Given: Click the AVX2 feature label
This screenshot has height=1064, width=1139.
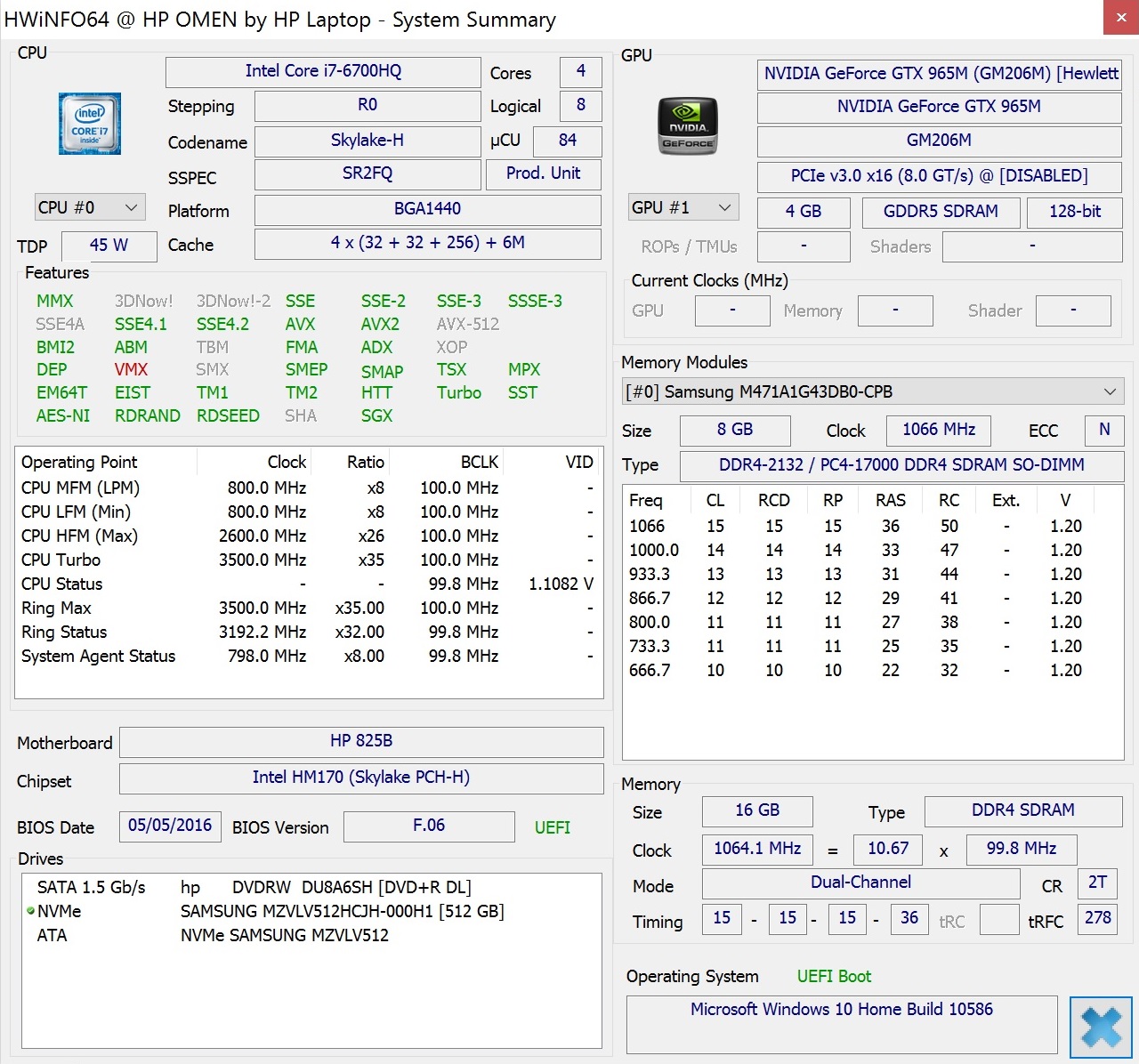Looking at the screenshot, I should coord(380,324).
